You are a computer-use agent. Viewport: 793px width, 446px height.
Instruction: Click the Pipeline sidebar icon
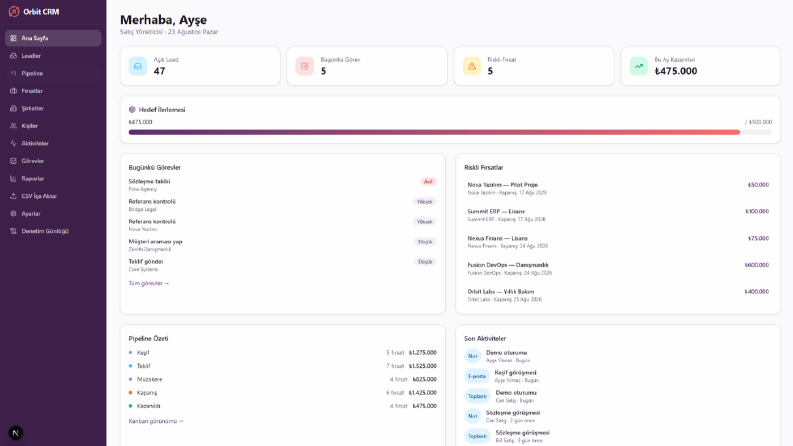[13, 73]
